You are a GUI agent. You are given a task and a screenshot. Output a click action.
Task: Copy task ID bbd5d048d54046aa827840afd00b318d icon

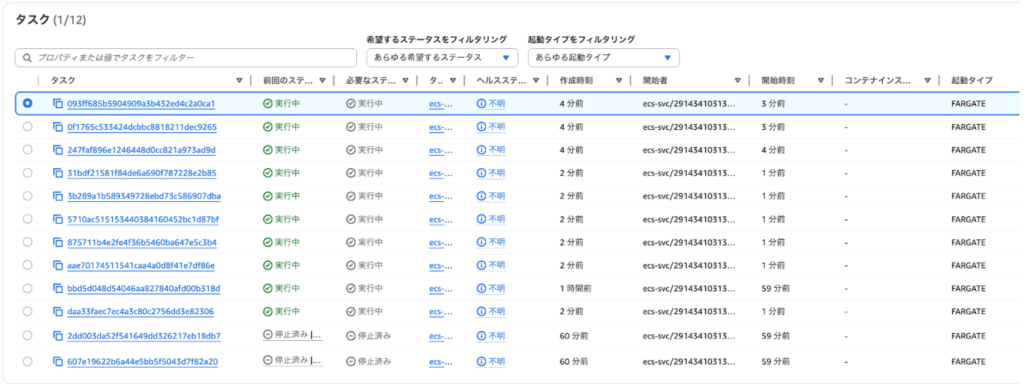tap(57, 288)
